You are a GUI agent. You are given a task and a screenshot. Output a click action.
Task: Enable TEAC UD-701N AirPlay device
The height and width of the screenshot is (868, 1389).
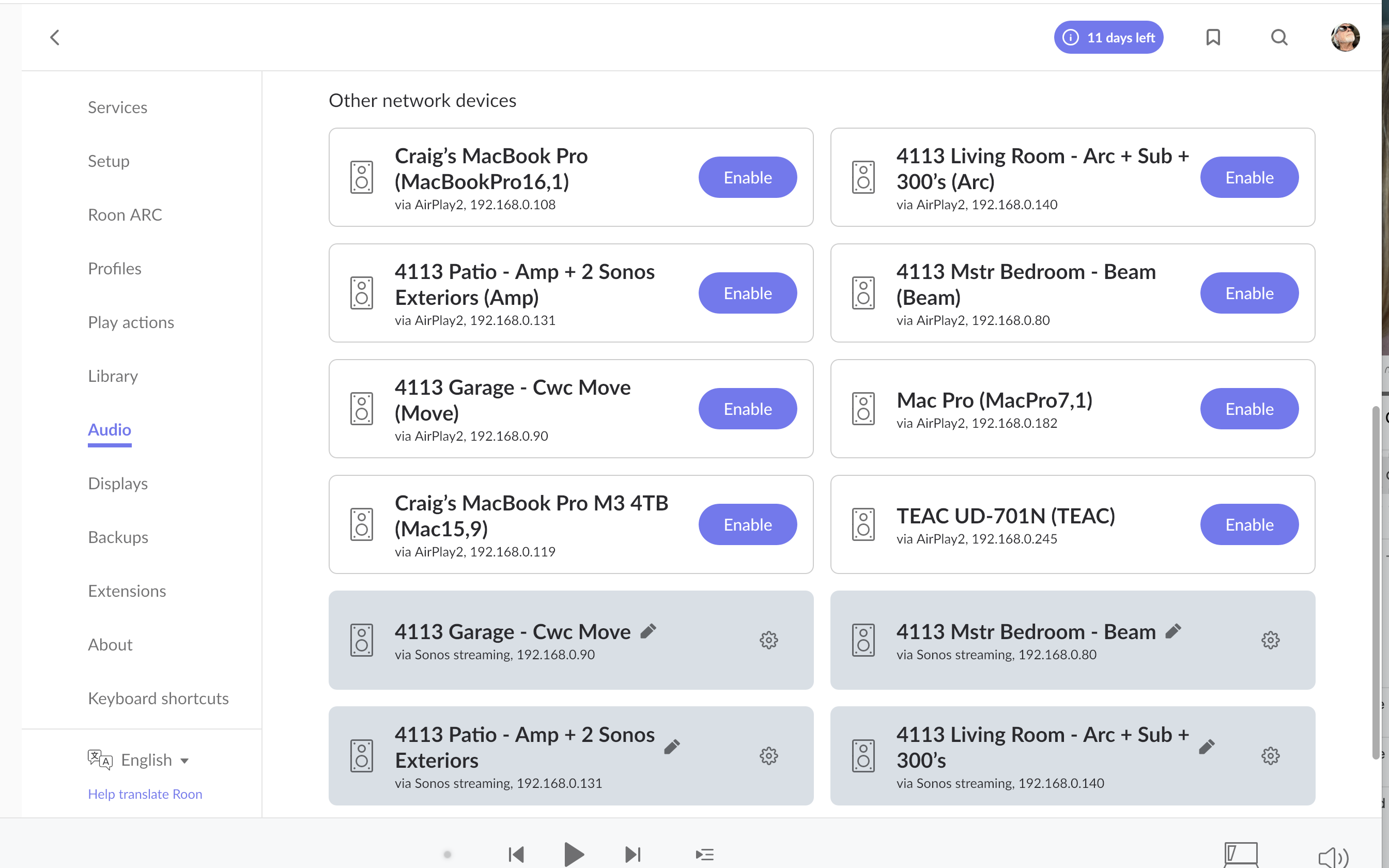(1249, 524)
